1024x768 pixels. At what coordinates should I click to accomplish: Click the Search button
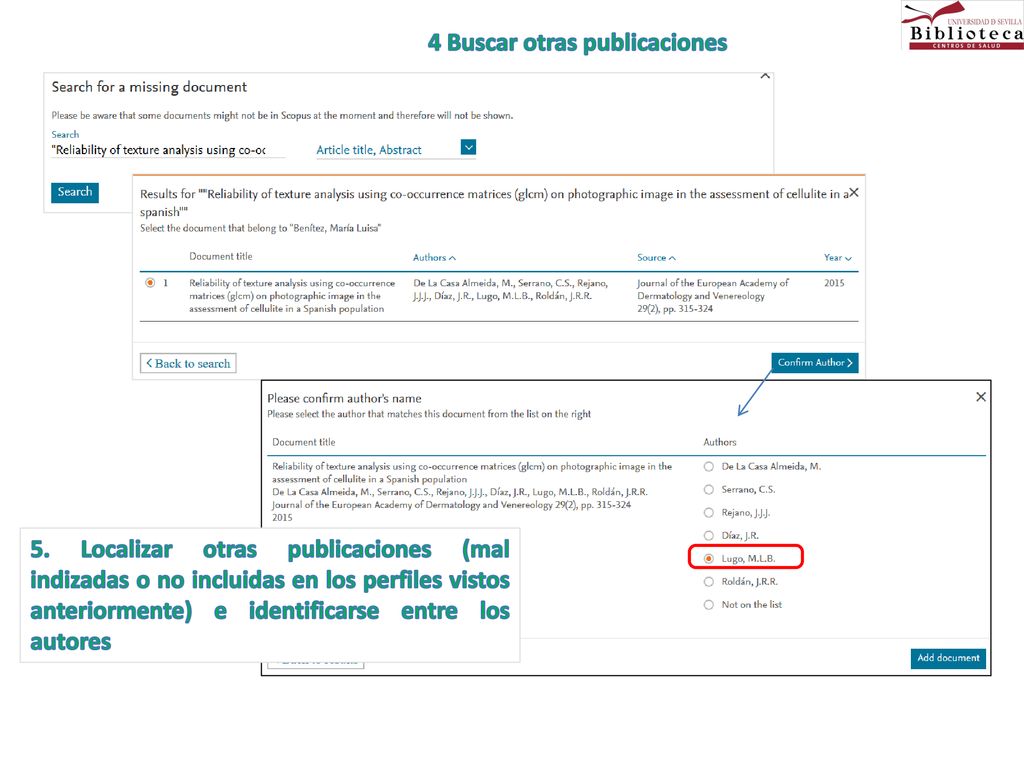[75, 192]
